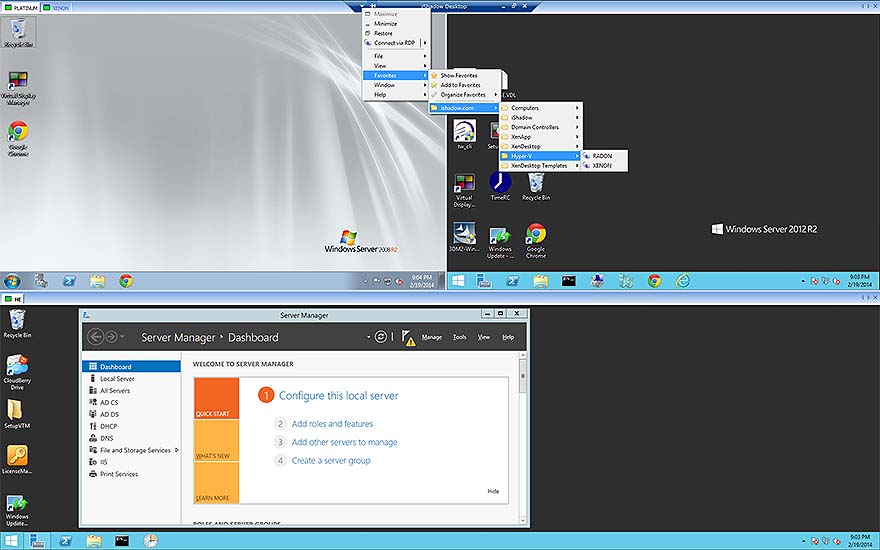Click Add roles and features
880x550 pixels.
coord(332,424)
